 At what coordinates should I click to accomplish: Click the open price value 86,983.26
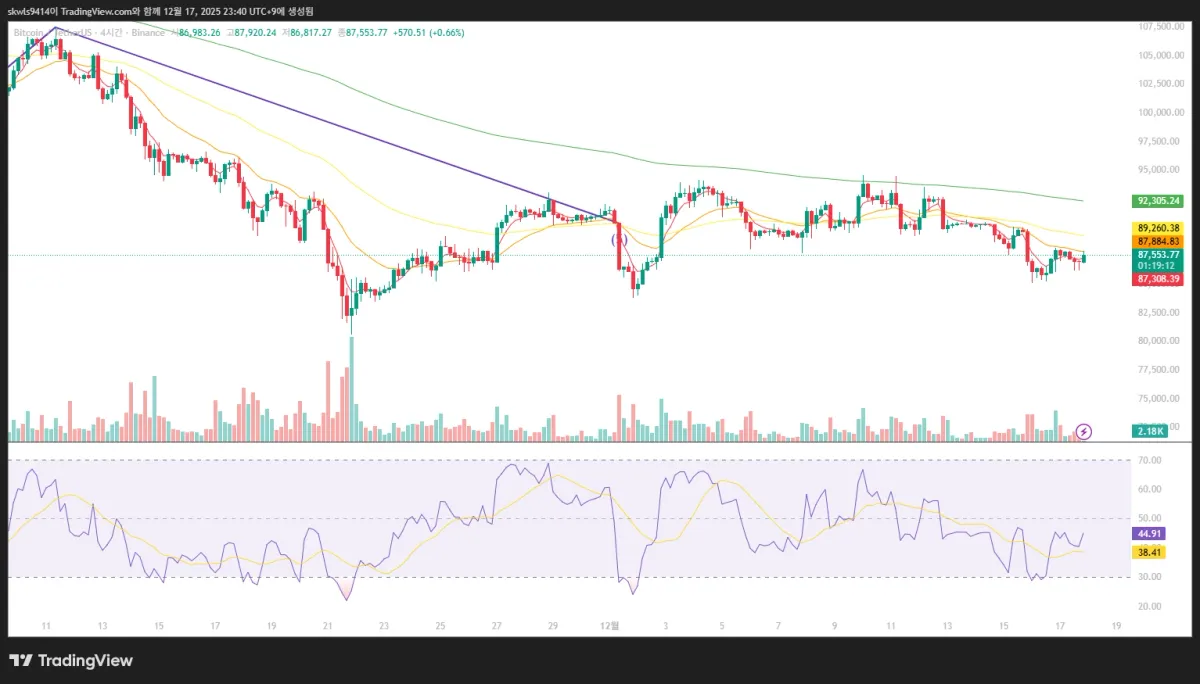point(198,33)
